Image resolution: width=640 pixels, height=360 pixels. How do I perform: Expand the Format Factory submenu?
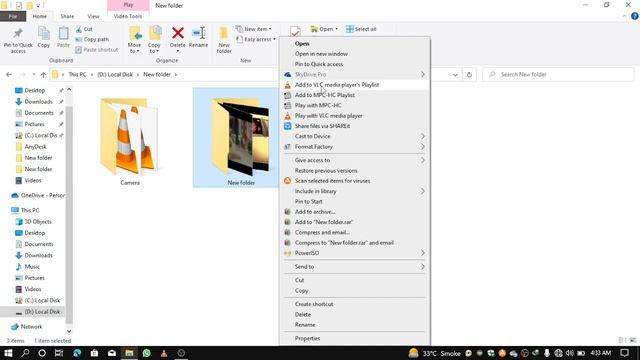point(355,147)
